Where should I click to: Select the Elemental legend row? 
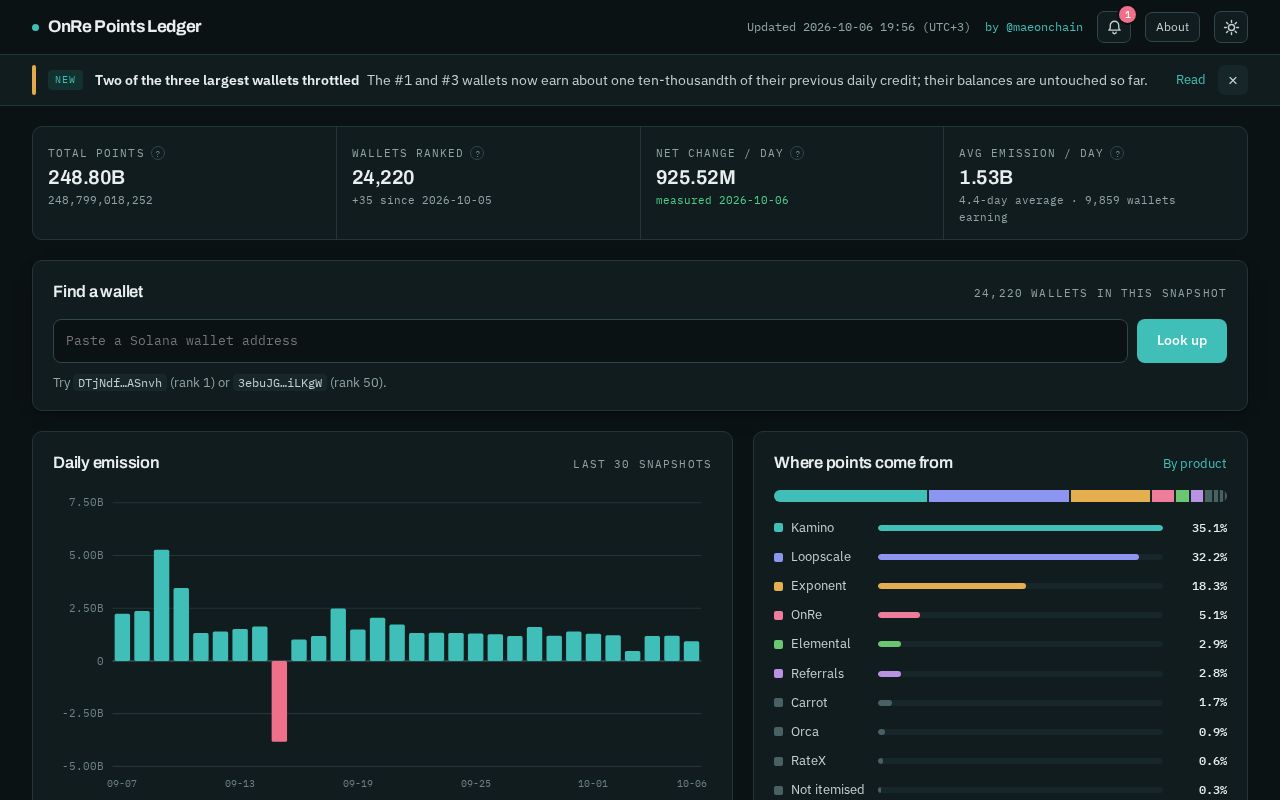tap(1000, 644)
